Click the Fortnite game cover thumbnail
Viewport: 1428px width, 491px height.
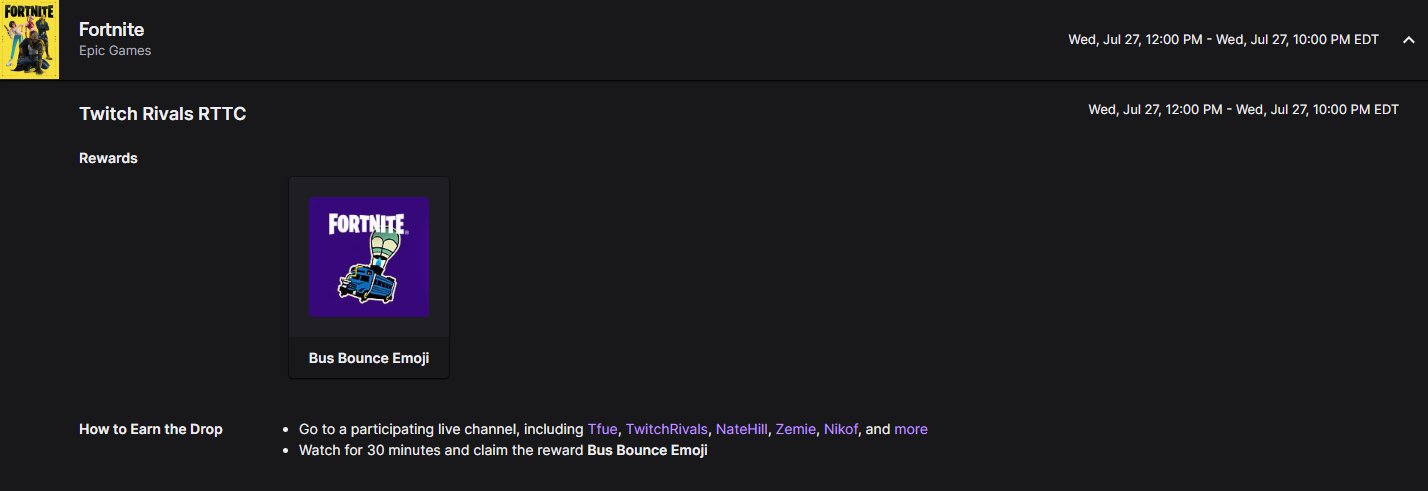point(29,39)
